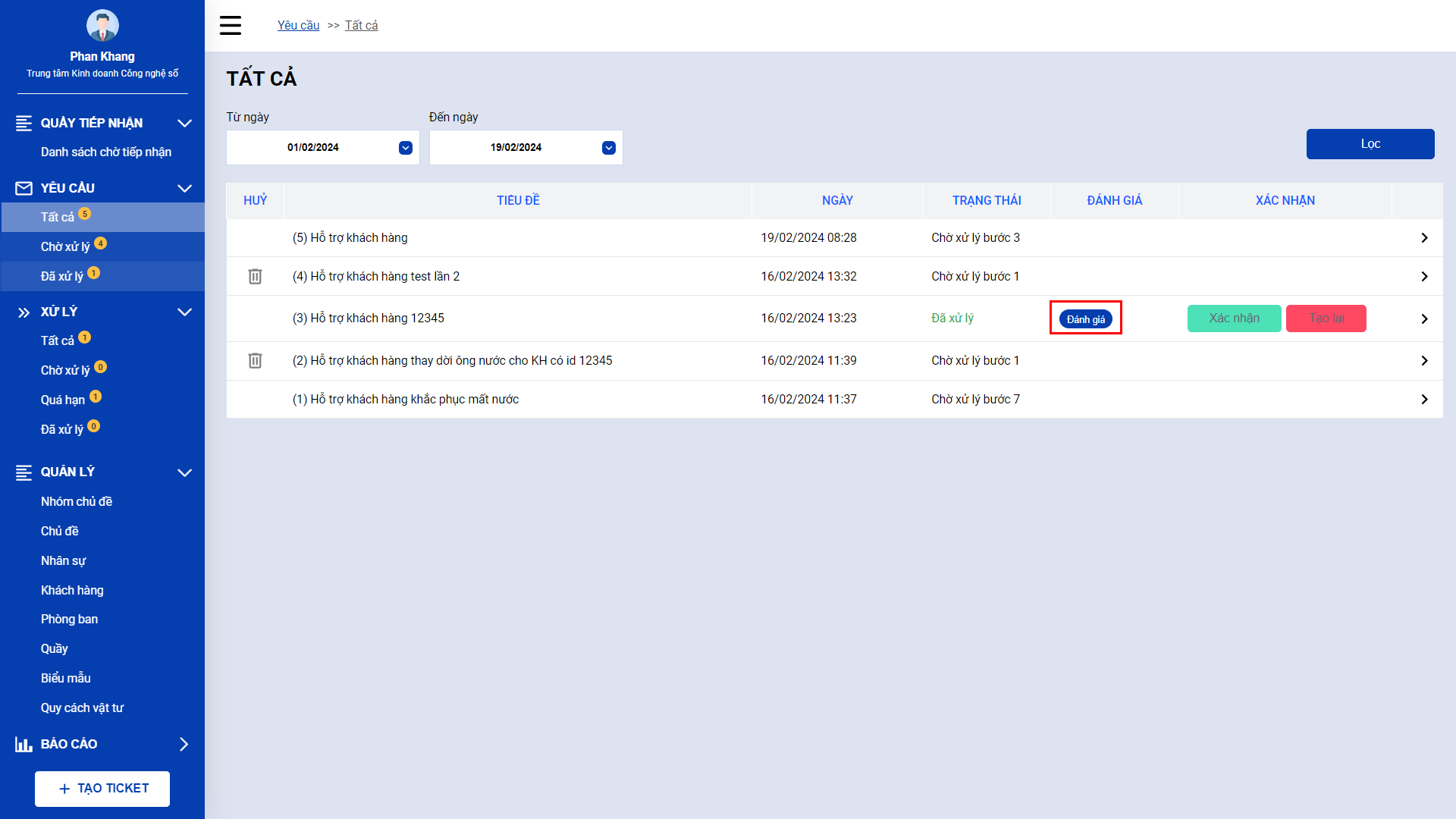This screenshot has height=819, width=1456.
Task: Select Đã xử lý under Xử lý
Action: pos(62,430)
